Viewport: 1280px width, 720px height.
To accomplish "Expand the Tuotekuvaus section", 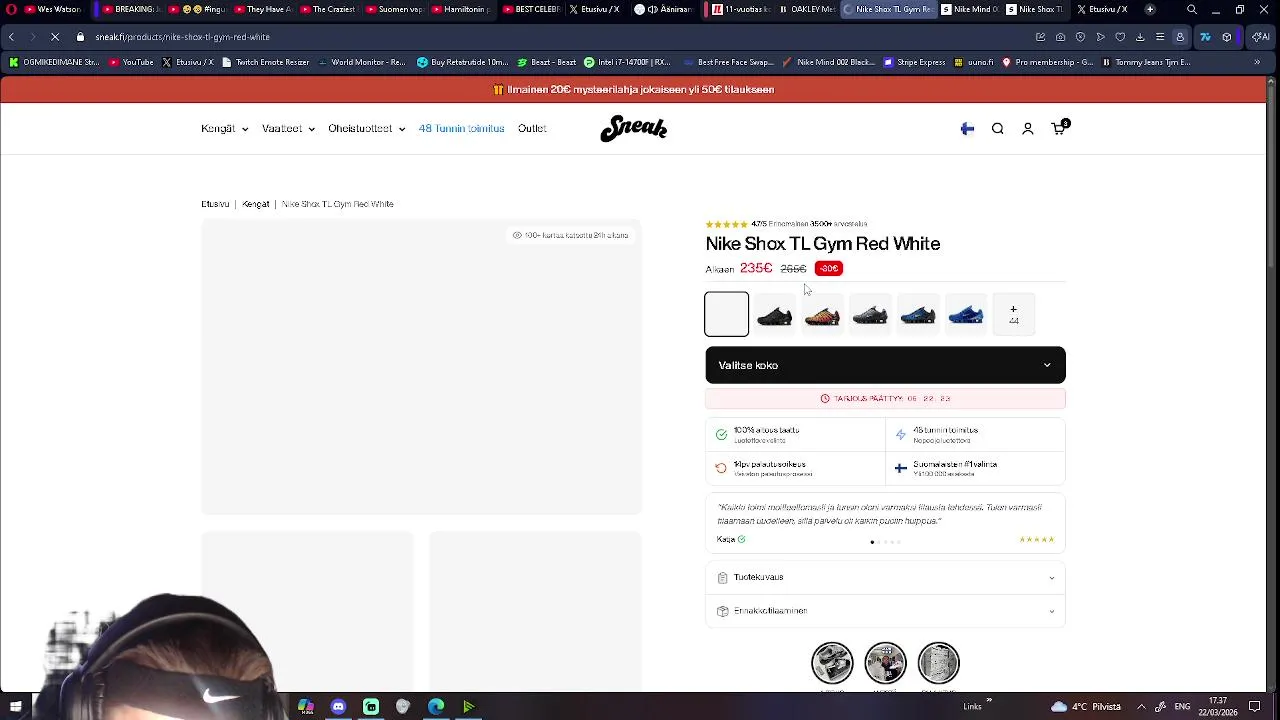I will tap(885, 577).
